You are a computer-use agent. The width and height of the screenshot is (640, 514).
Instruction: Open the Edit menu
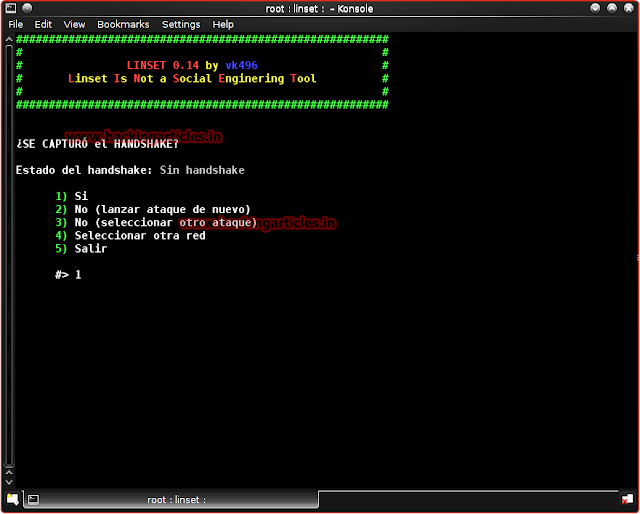coord(43,24)
